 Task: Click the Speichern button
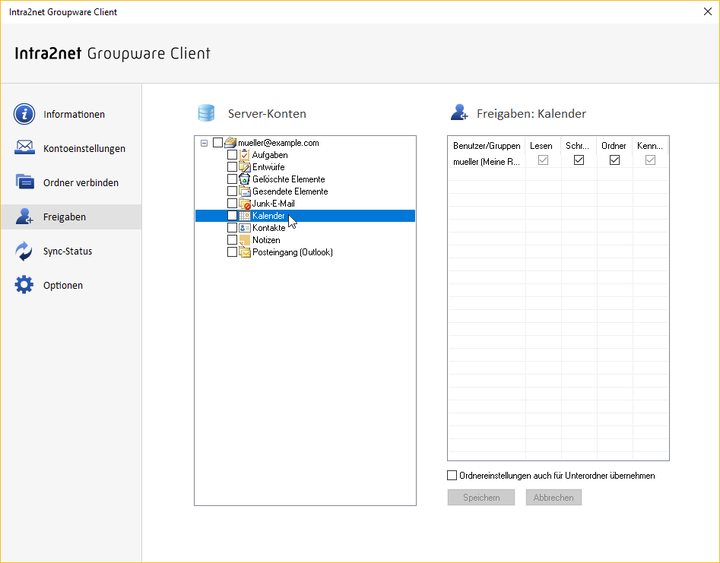click(x=481, y=497)
